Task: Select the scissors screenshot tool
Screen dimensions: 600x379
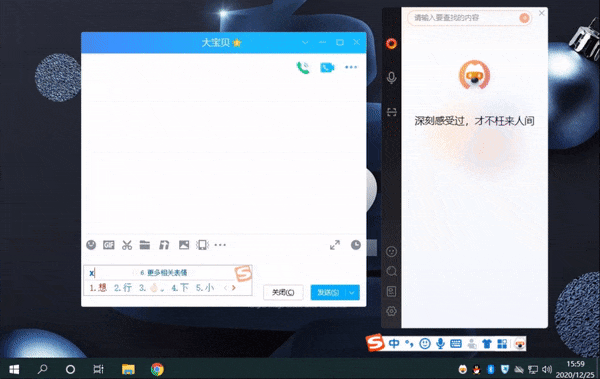Action: [127, 245]
